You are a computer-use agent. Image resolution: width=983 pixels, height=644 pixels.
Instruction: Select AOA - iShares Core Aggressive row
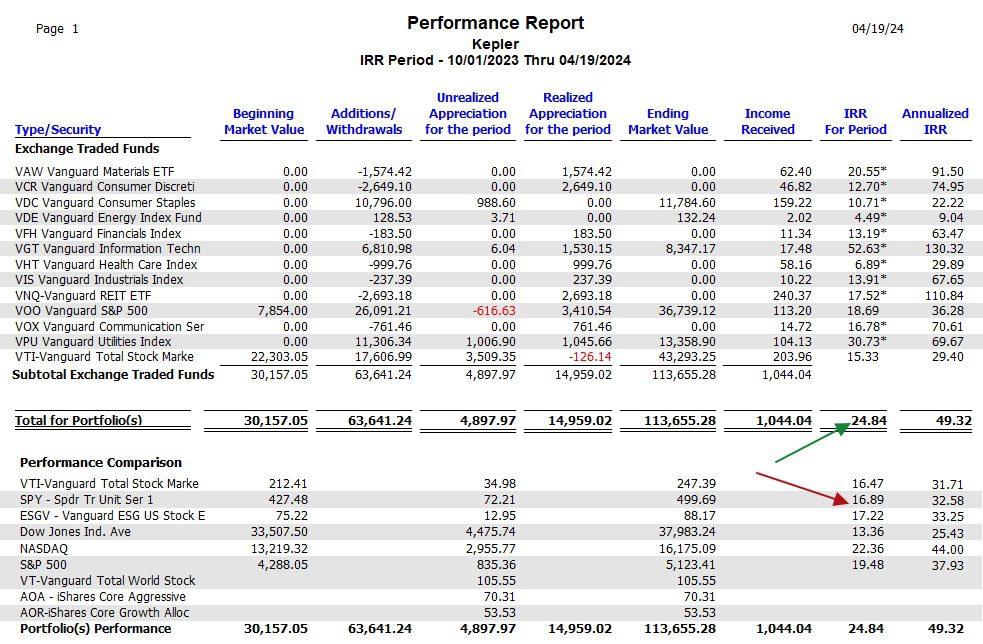492,596
